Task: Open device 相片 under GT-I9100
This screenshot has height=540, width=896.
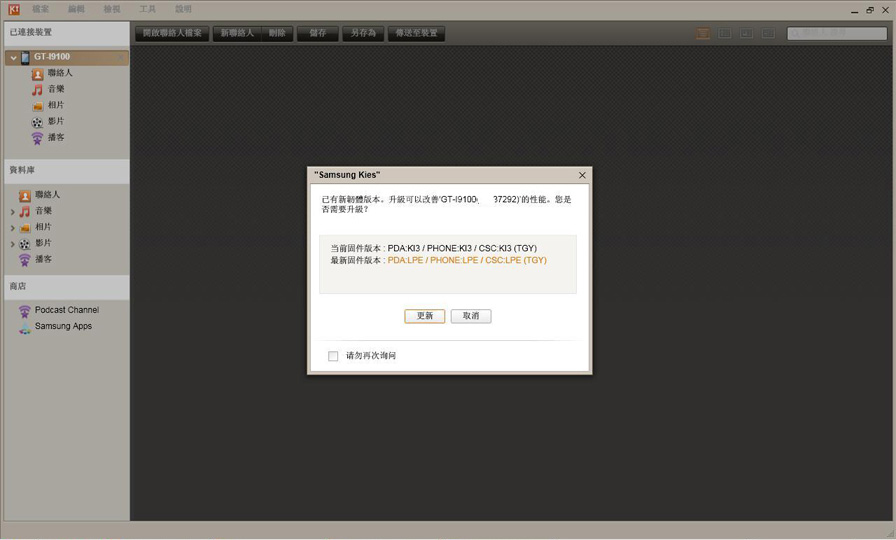Action: pos(48,105)
